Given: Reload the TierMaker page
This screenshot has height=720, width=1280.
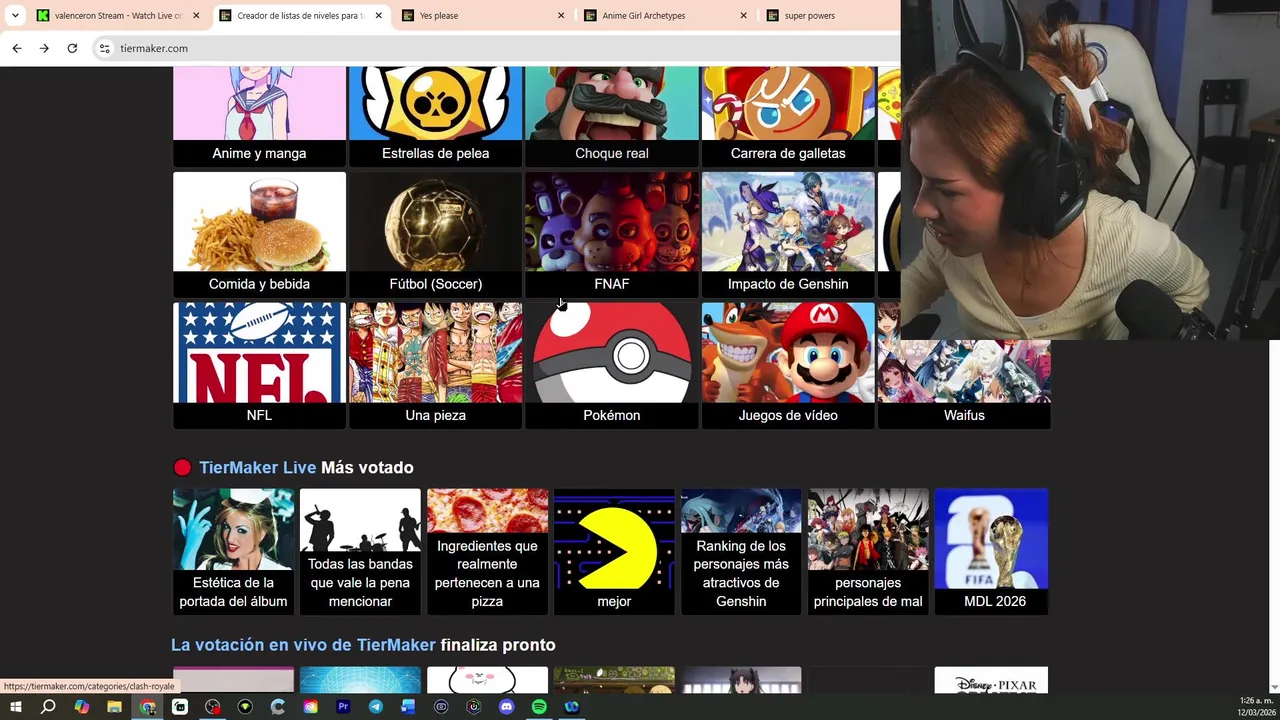Looking at the screenshot, I should [x=72, y=48].
